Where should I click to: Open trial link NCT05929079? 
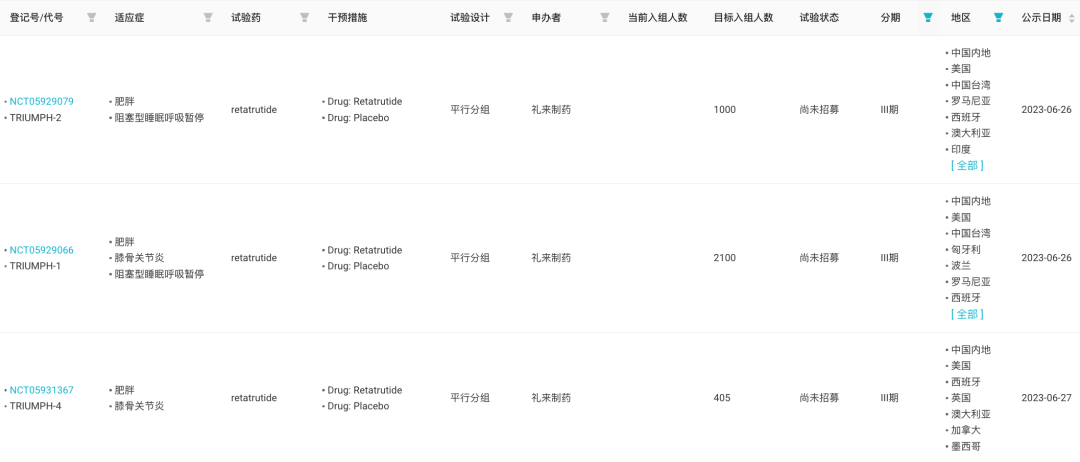click(41, 101)
